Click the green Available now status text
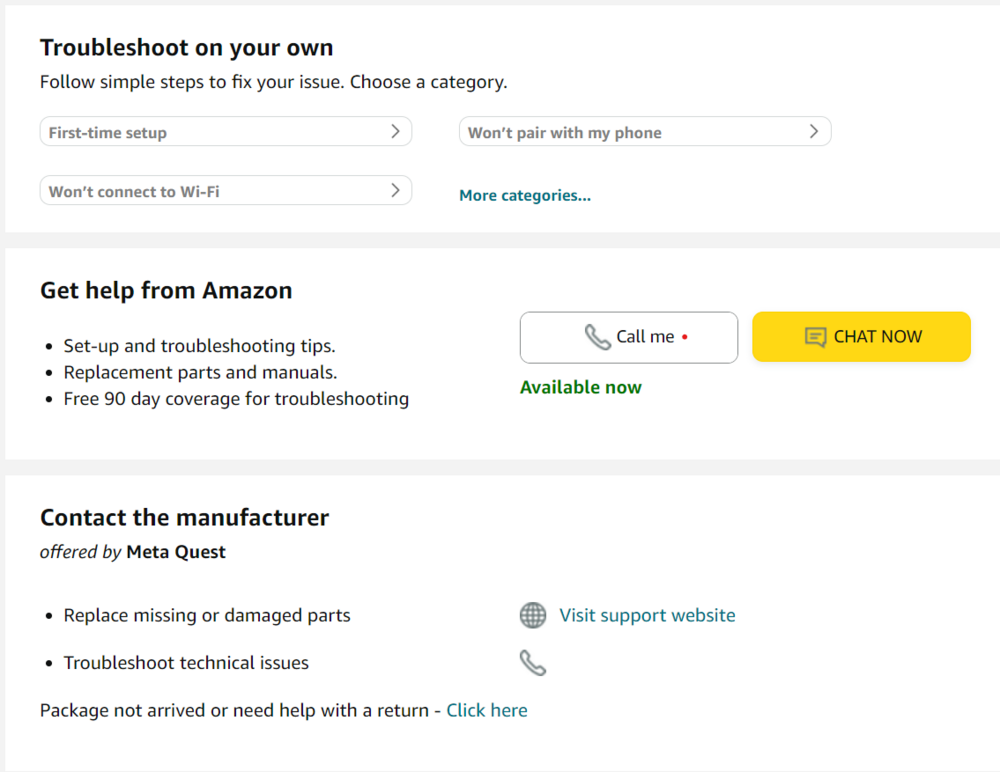 pos(581,387)
